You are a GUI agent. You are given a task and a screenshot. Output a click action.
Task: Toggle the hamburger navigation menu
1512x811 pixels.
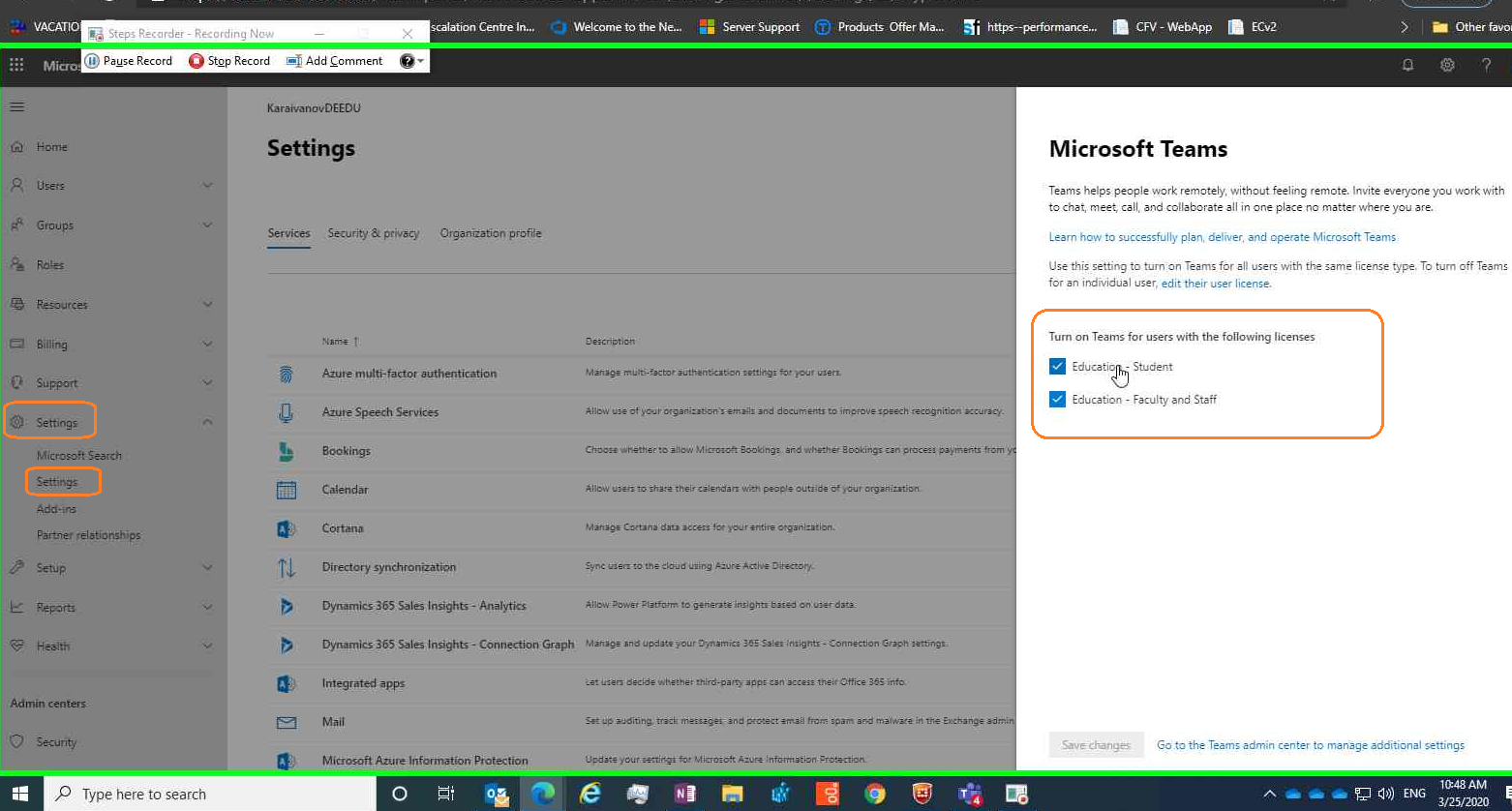(x=17, y=107)
